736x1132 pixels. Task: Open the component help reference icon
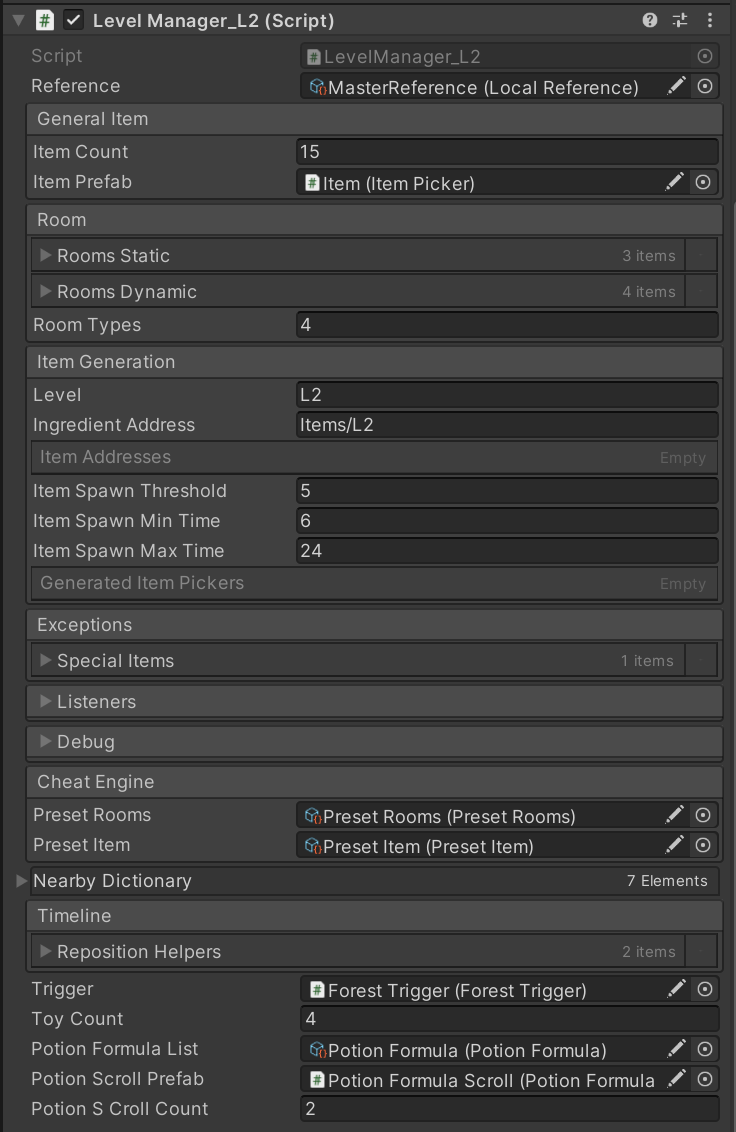[650, 20]
